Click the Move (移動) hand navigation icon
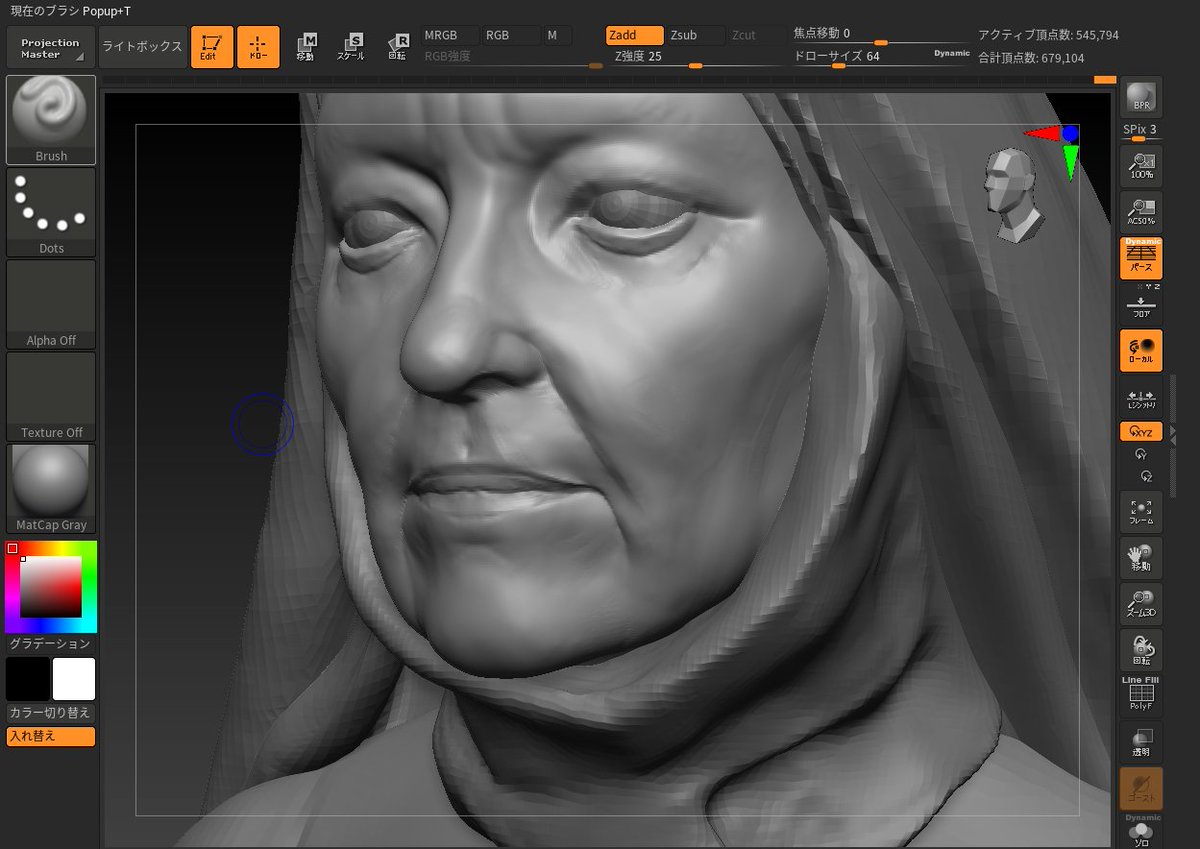This screenshot has width=1200, height=849. pyautogui.click(x=1141, y=558)
